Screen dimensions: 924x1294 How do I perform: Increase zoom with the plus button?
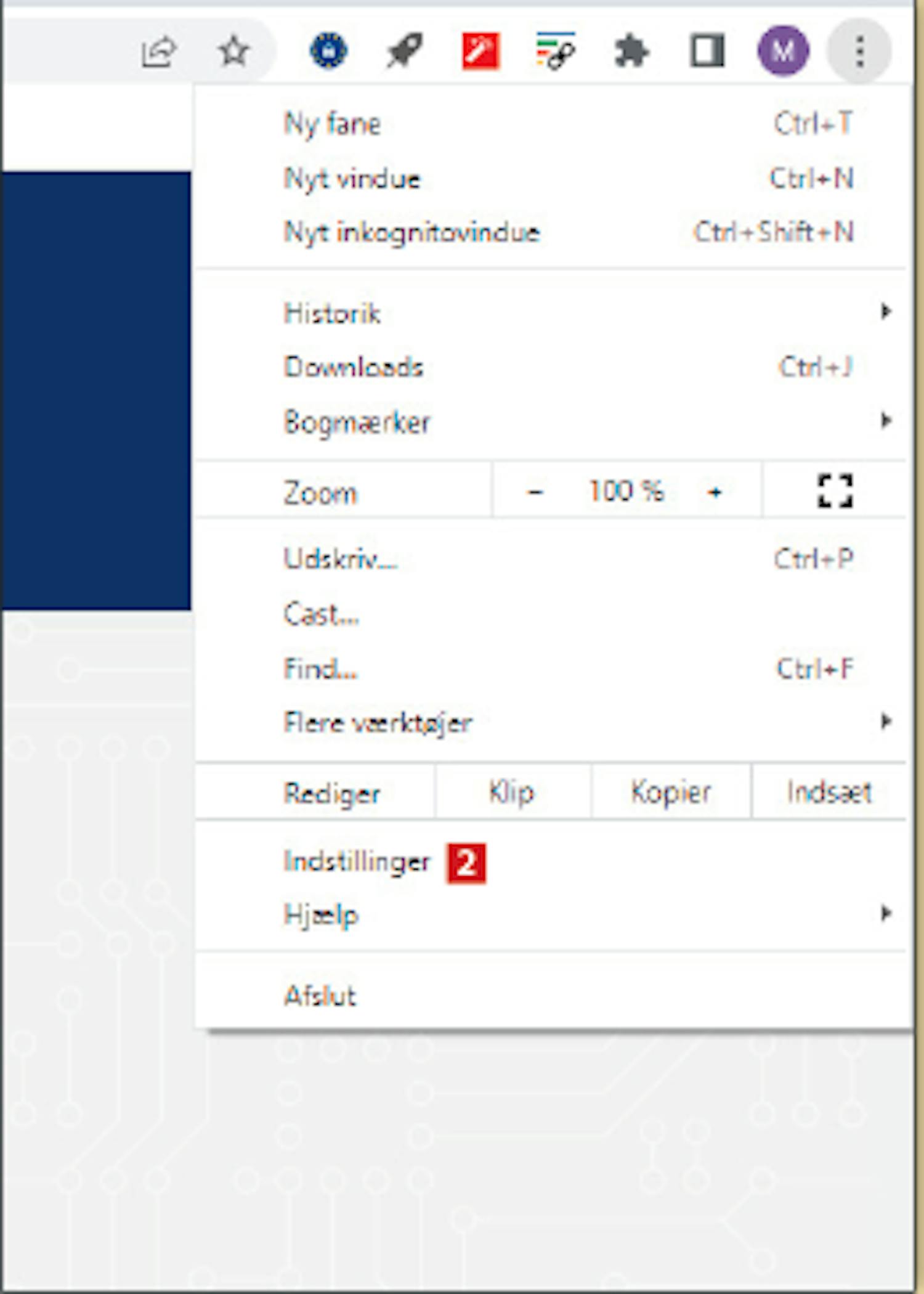(715, 492)
